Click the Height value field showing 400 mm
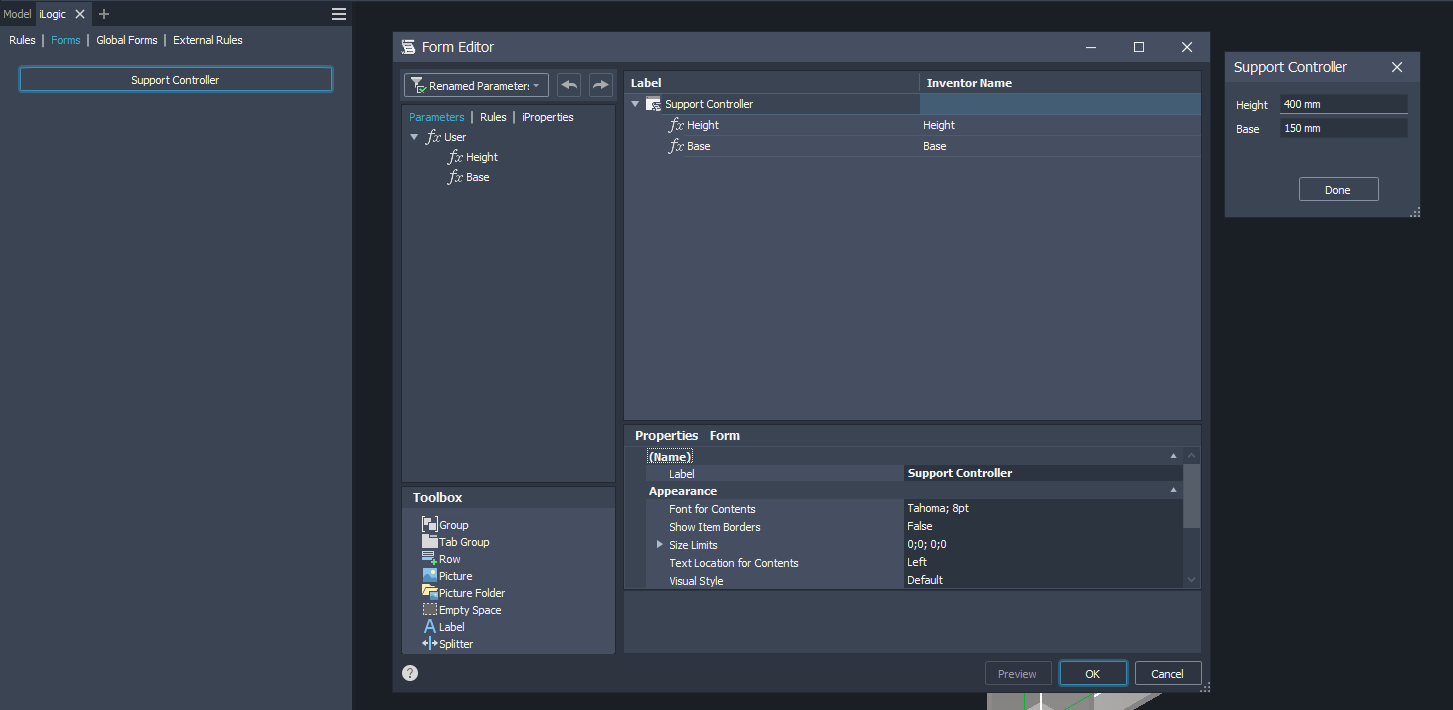Viewport: 1453px width, 710px height. coord(1343,104)
